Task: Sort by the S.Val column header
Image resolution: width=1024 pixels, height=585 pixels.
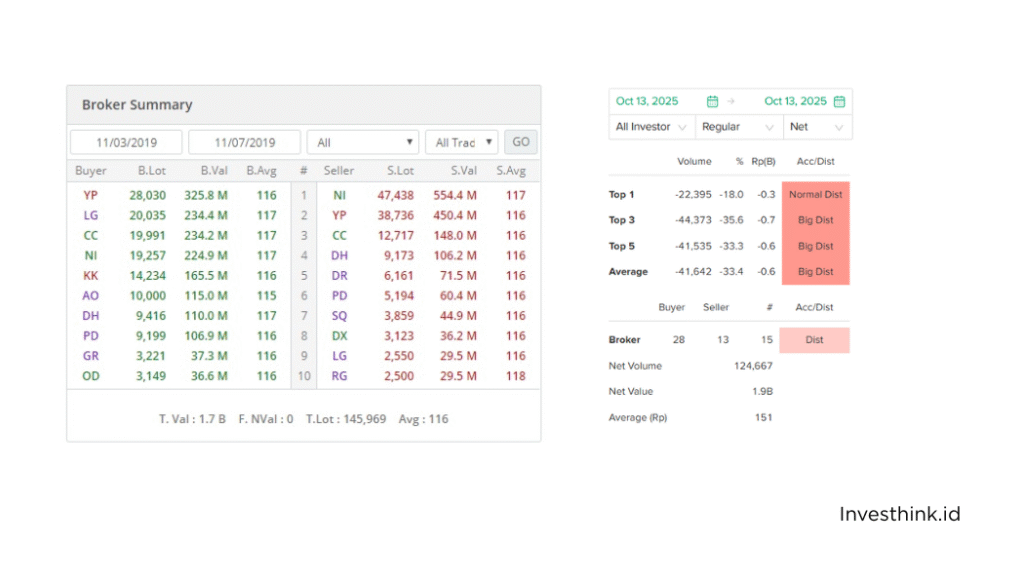Action: [463, 171]
